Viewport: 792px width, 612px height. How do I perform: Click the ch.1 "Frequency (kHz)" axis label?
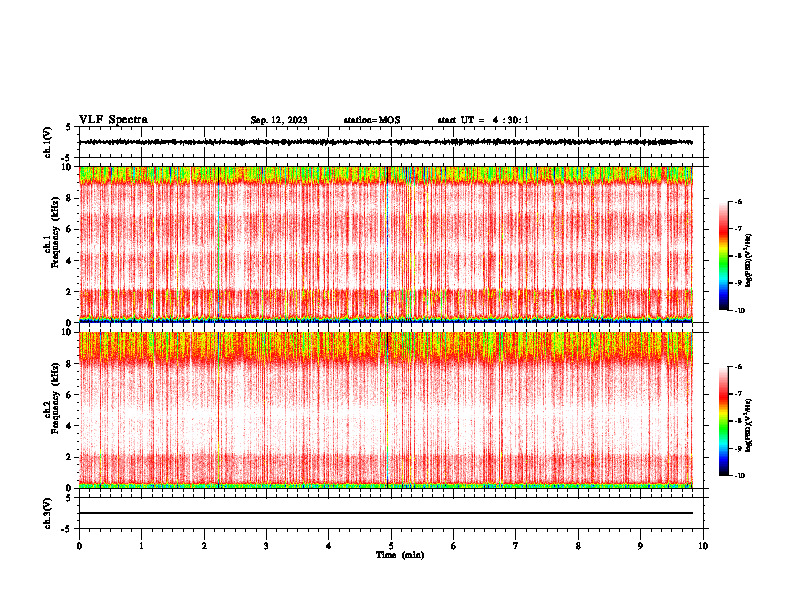55,232
